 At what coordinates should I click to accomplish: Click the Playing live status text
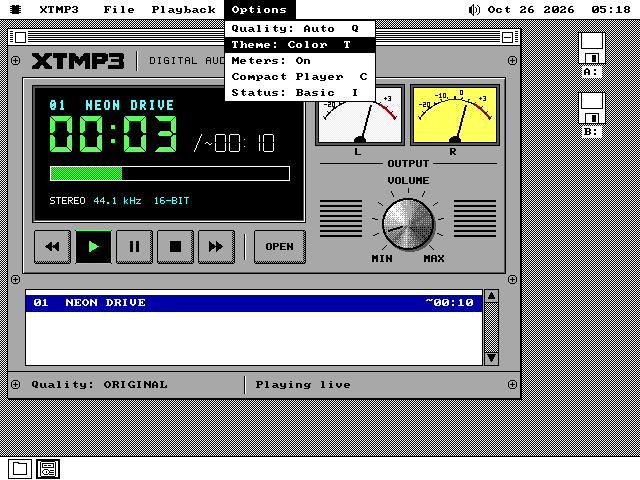pyautogui.click(x=303, y=384)
